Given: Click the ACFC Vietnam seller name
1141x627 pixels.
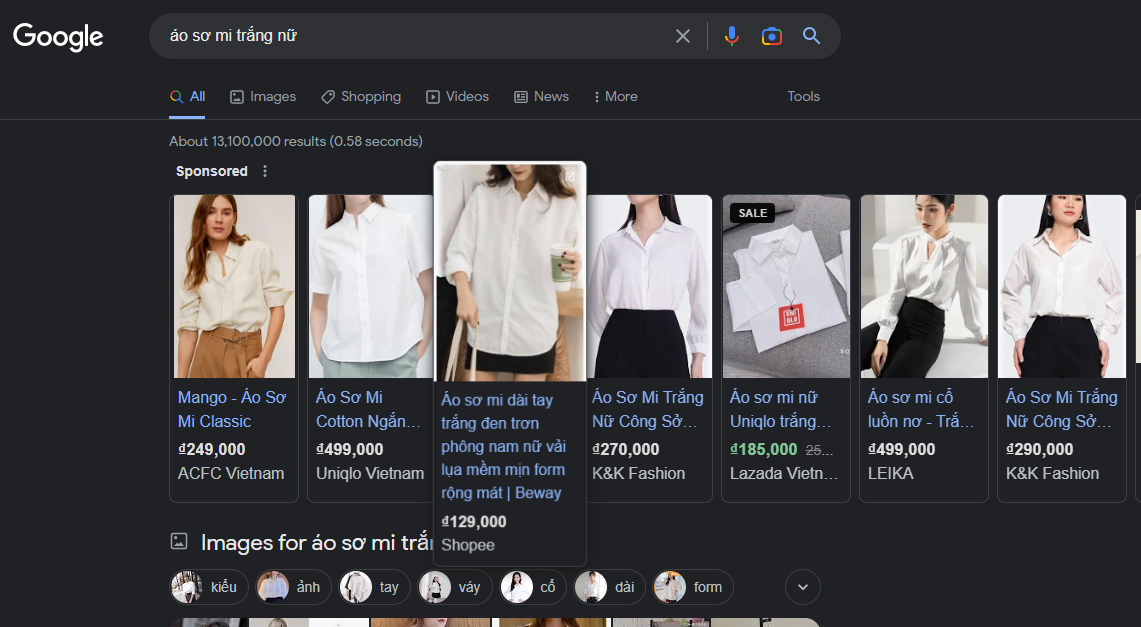Looking at the screenshot, I should click(x=231, y=474).
